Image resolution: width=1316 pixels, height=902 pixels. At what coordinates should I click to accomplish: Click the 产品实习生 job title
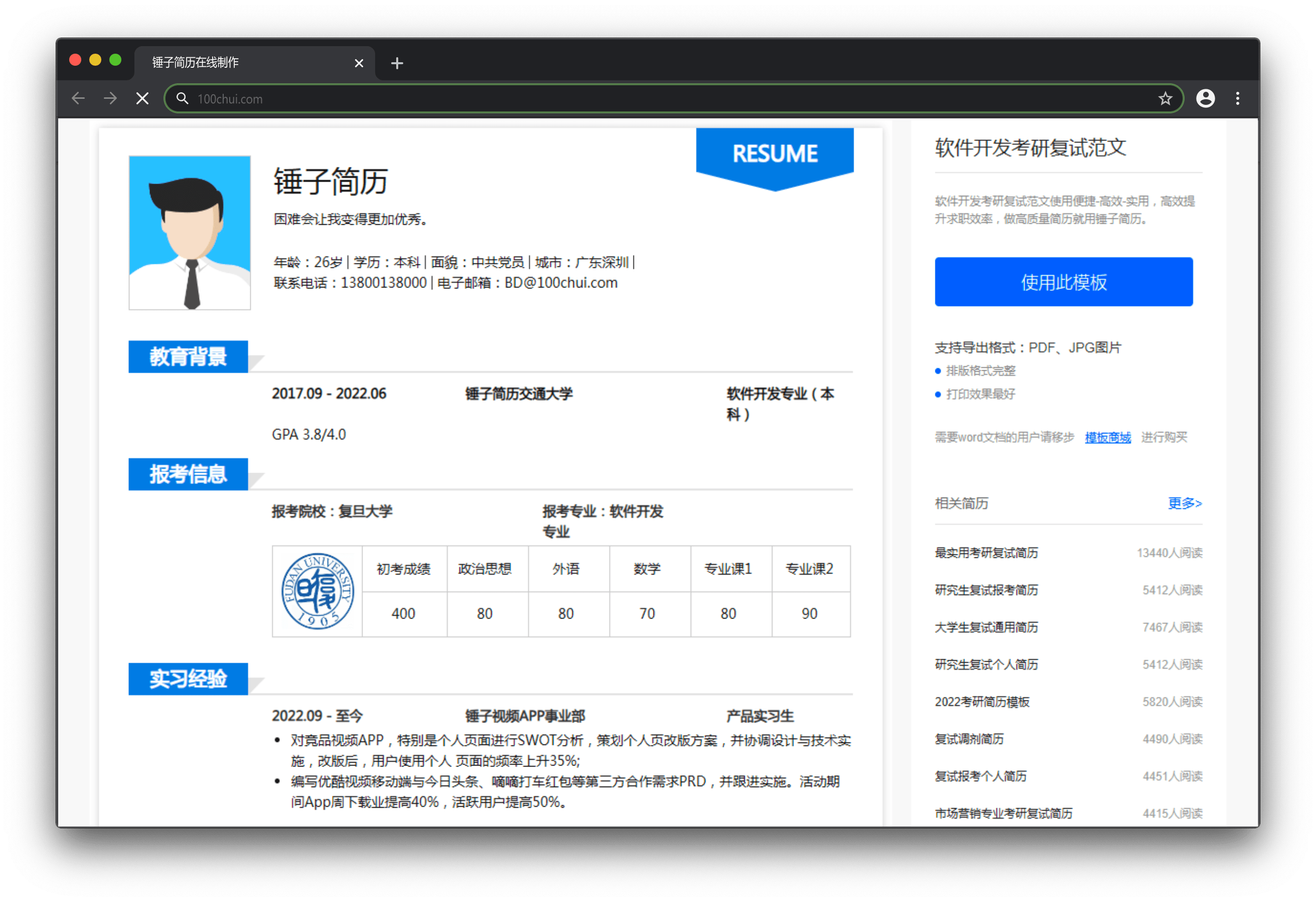coord(760,716)
